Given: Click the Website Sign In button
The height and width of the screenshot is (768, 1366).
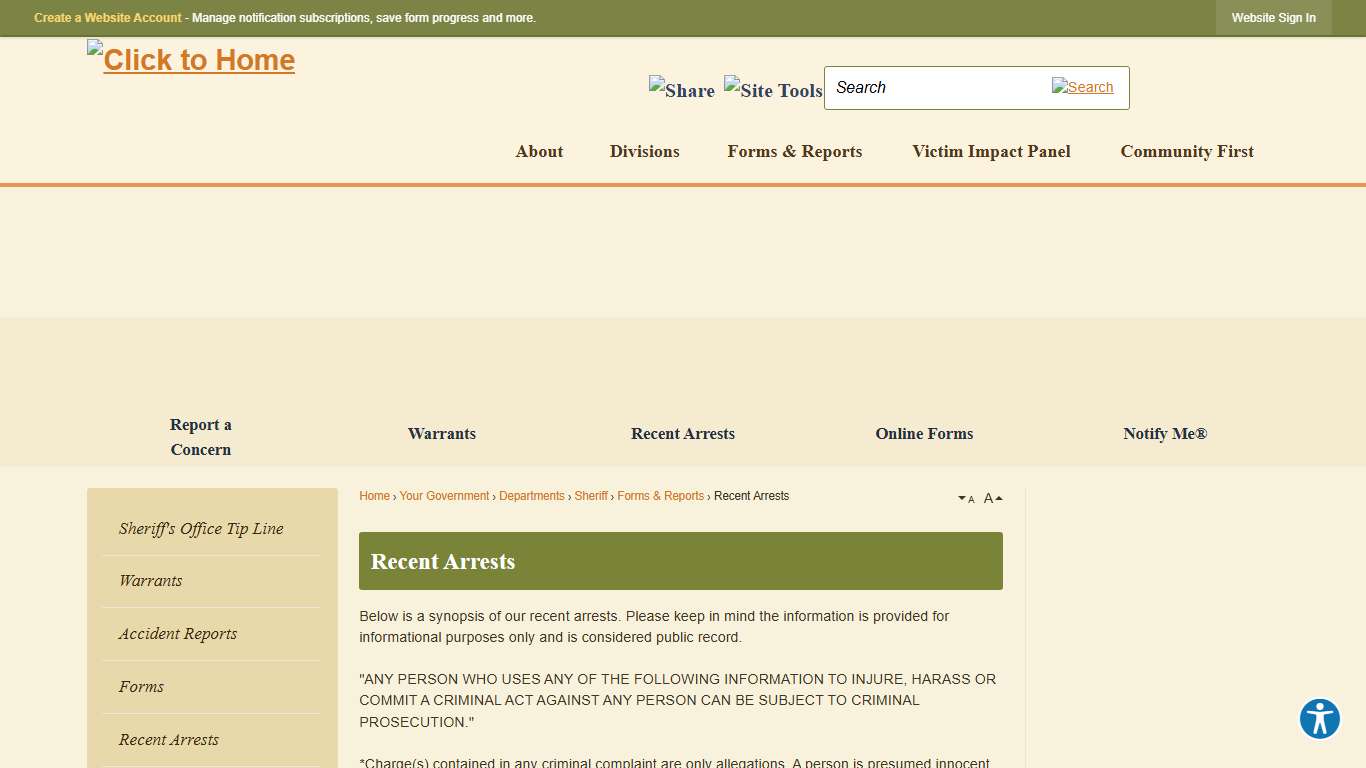Looking at the screenshot, I should pos(1273,18).
